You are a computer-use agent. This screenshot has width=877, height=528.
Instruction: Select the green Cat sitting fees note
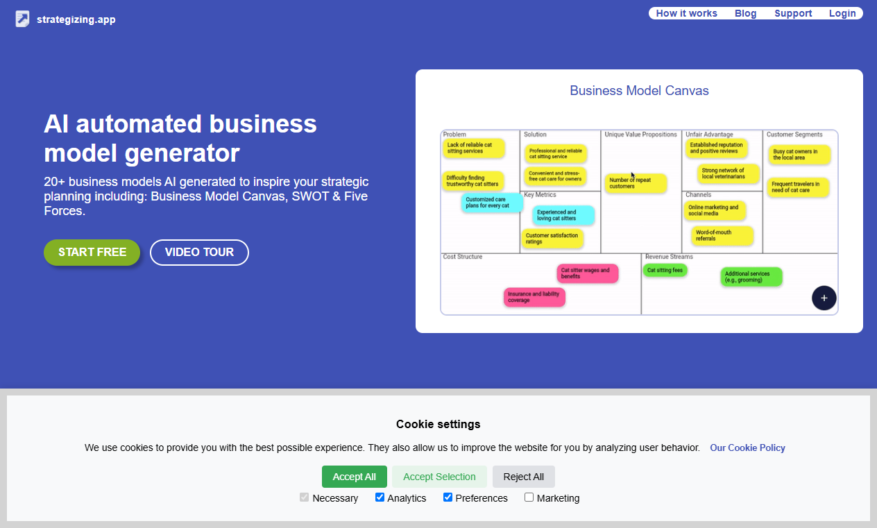[665, 270]
